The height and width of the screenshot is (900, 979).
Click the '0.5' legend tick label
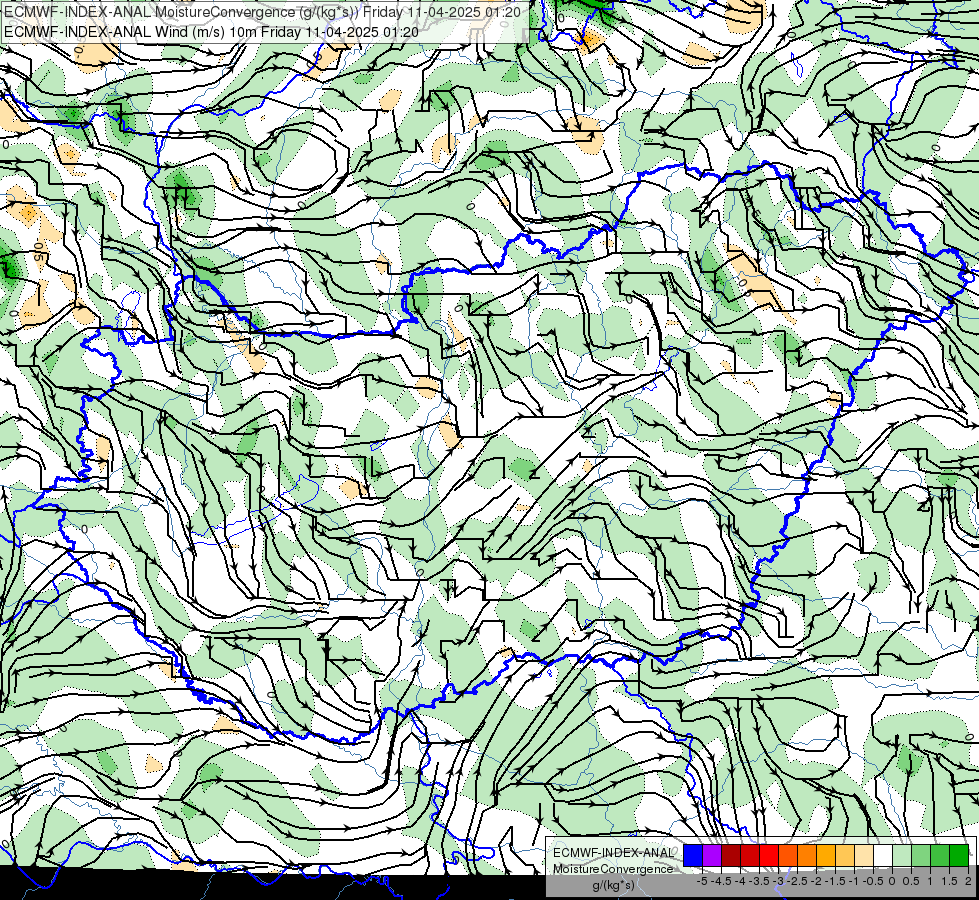[x=911, y=881]
